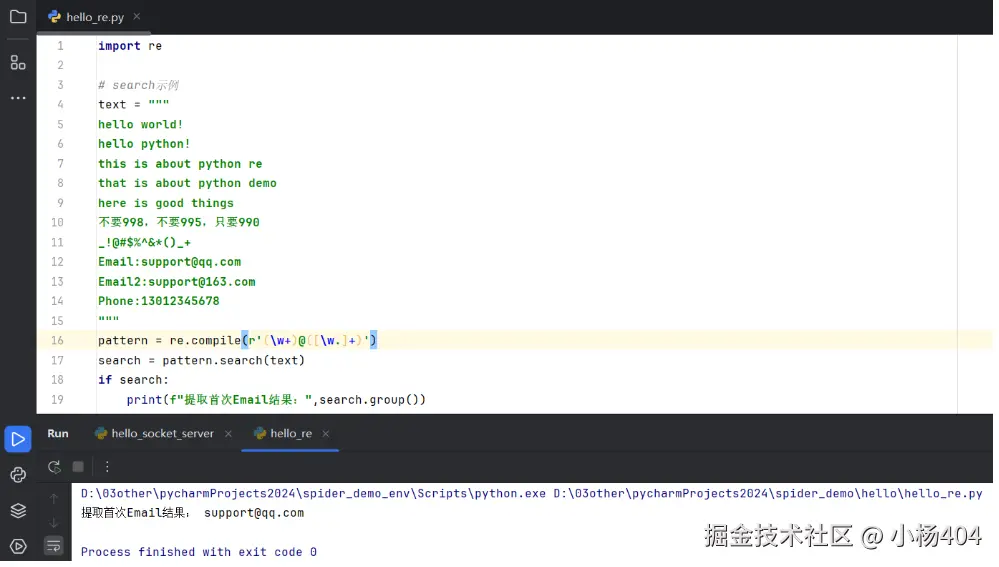999x567 pixels.
Task: Click 'text = """' assignment line
Action: coord(133,104)
